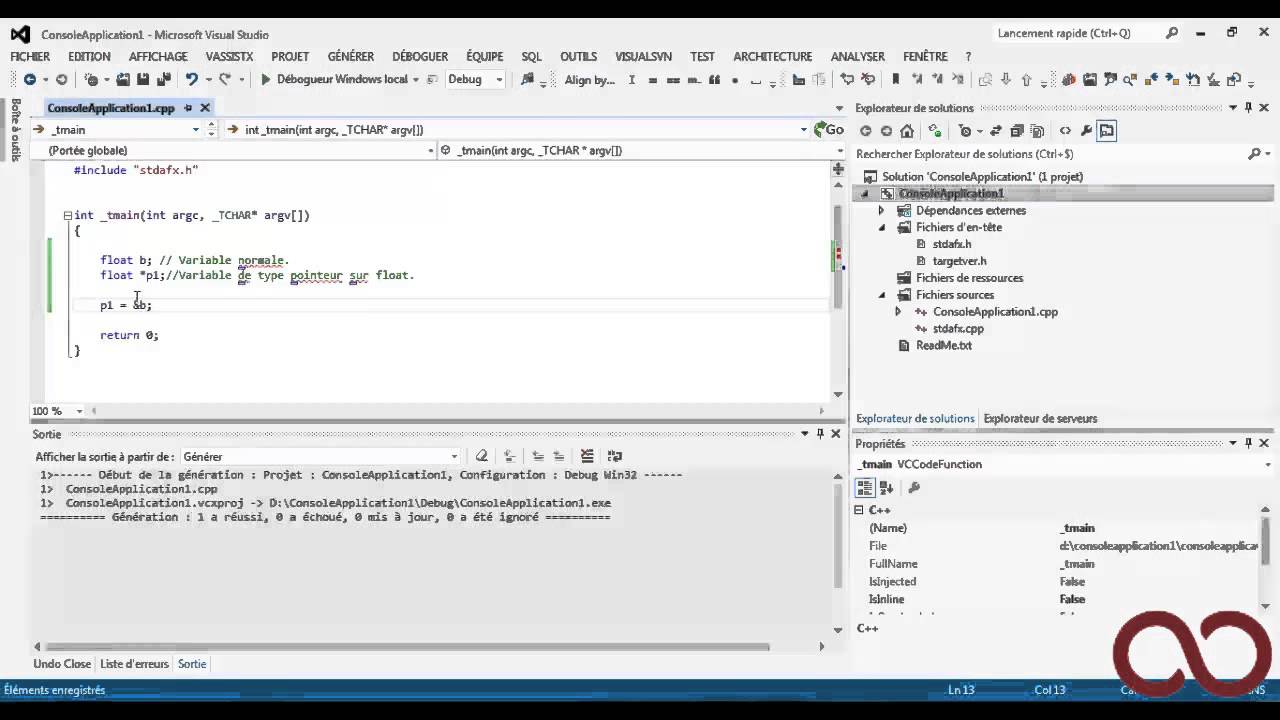Select the ConsoleApplication1.cpp editor tab
The height and width of the screenshot is (720, 1280).
click(110, 108)
